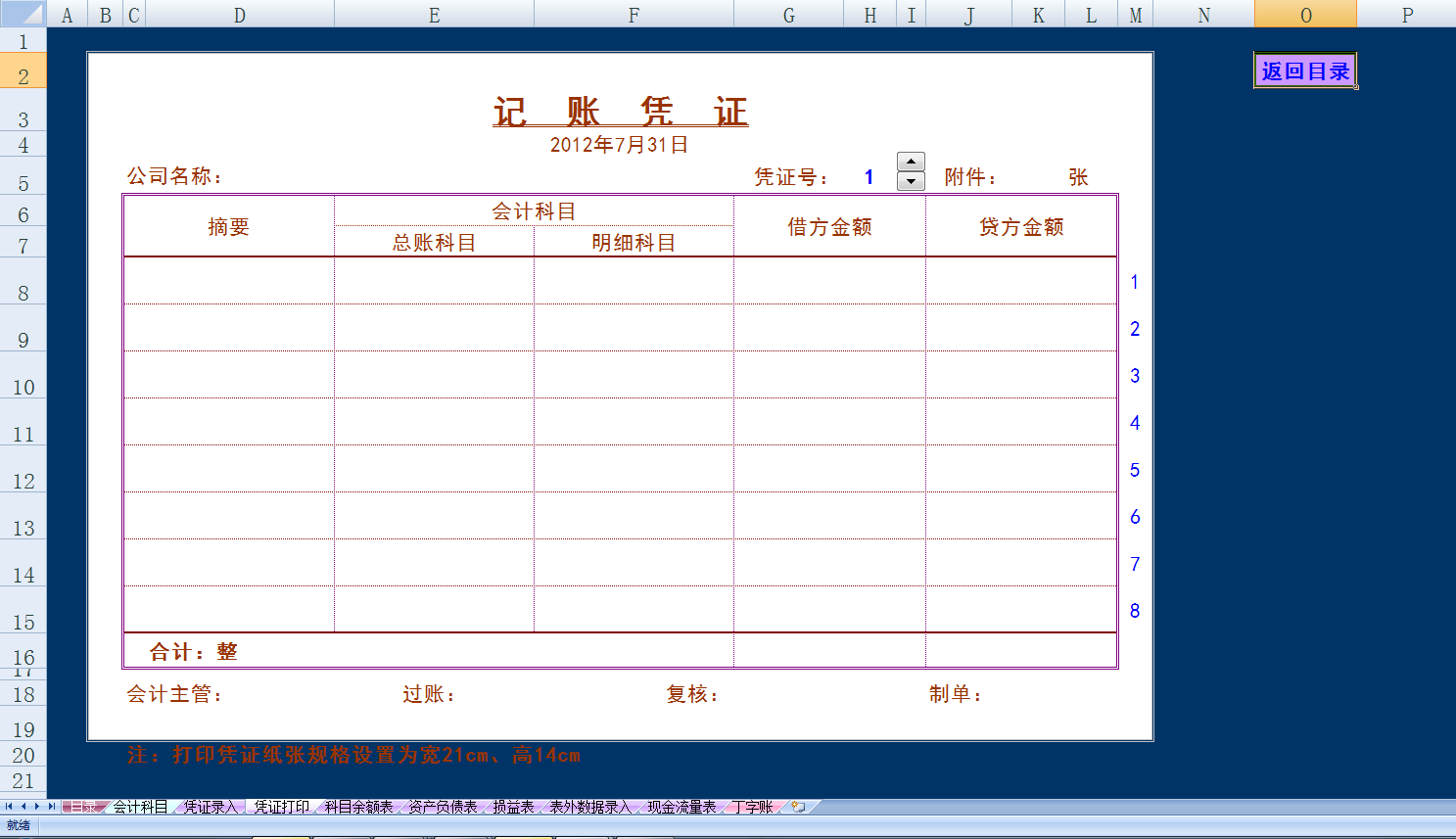
Task: Select column O header
Action: [x=1306, y=14]
